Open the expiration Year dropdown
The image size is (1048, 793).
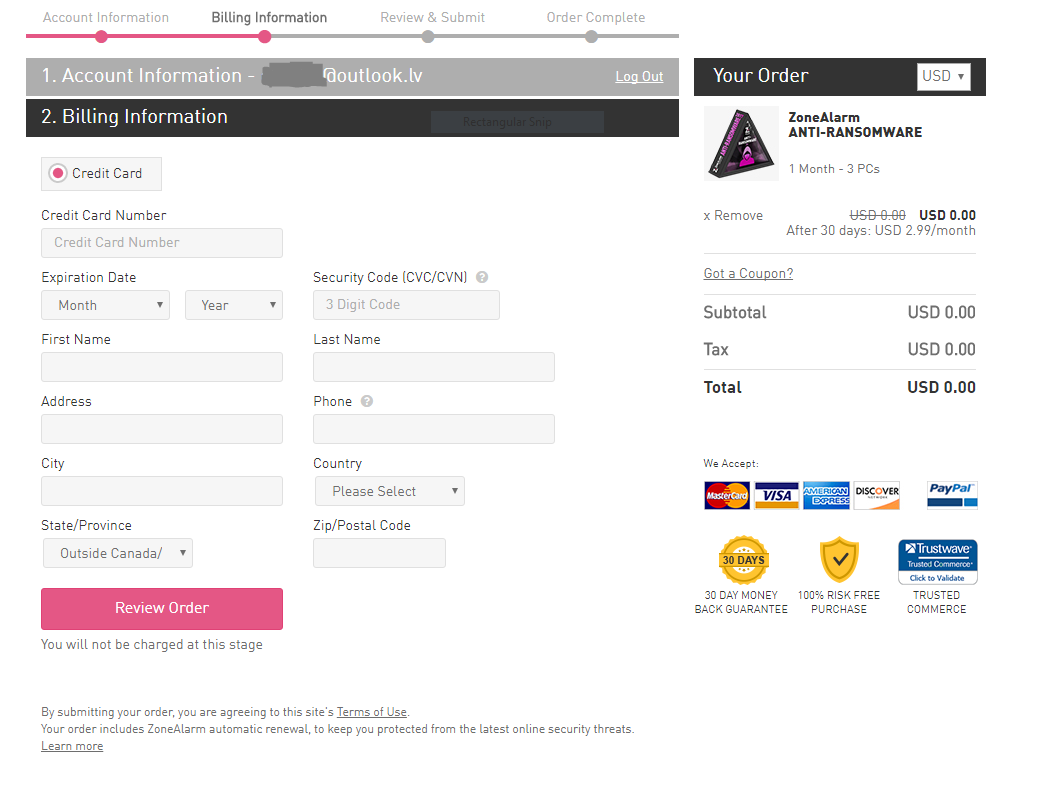(x=234, y=305)
